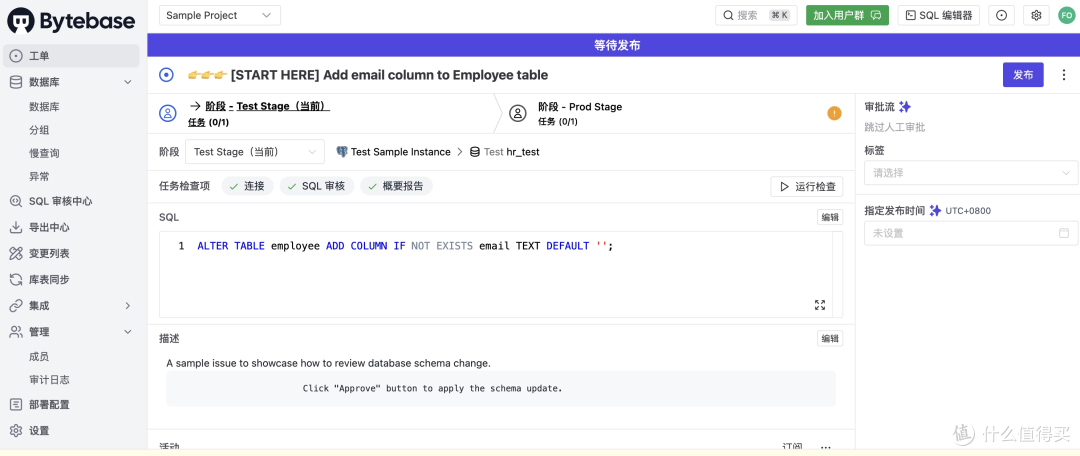Click the 审批流 sparkle icon
The image size is (1080, 456).
(x=905, y=107)
